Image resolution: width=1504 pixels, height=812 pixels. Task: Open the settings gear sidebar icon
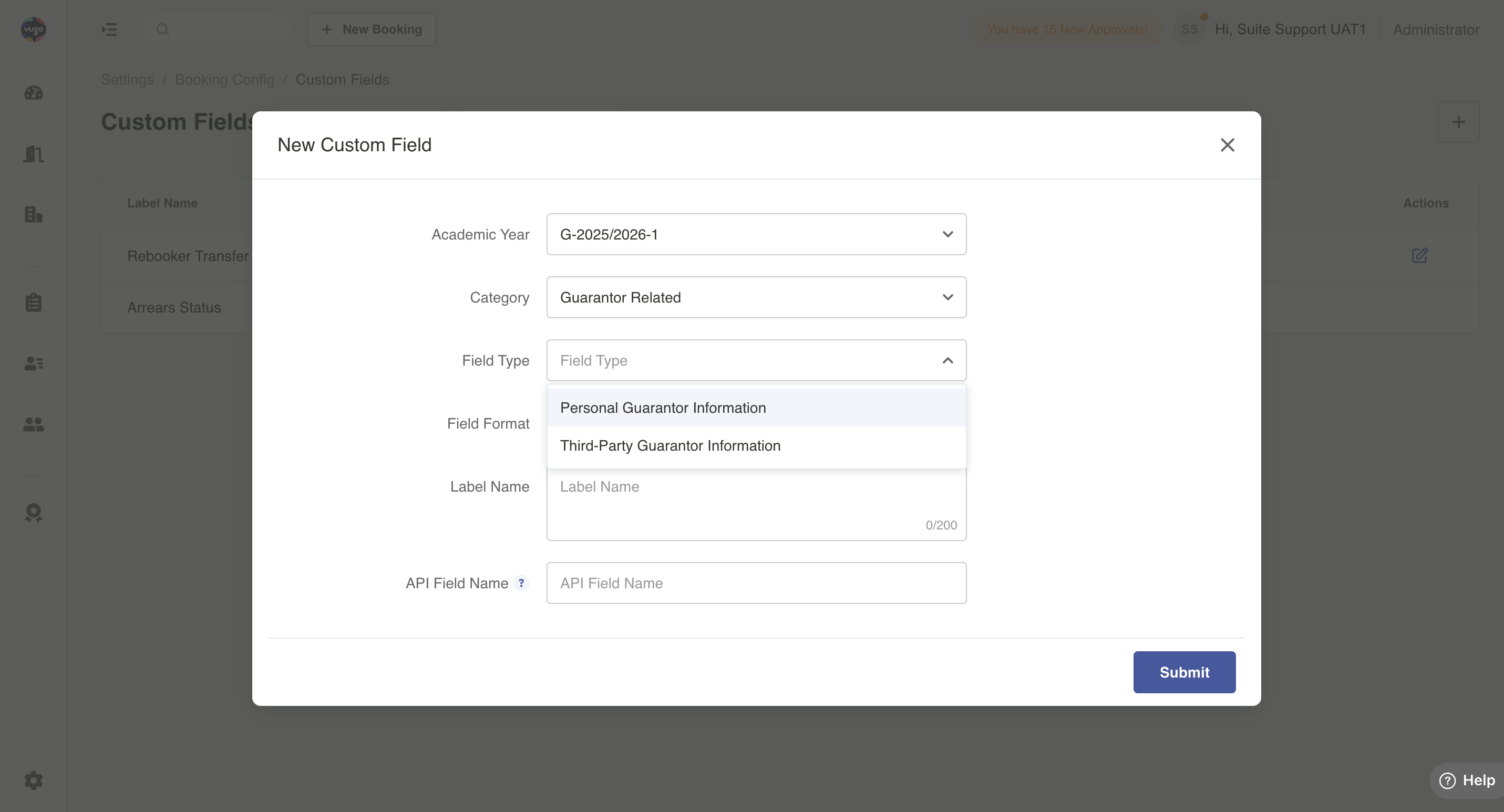(33, 780)
